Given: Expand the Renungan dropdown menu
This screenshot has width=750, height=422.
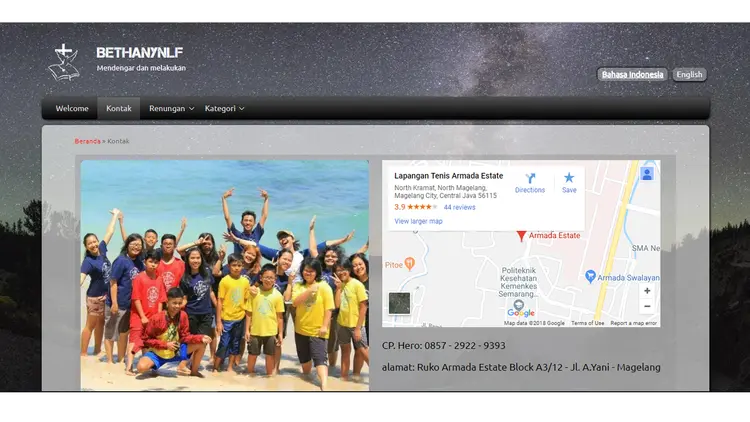Looking at the screenshot, I should [x=171, y=108].
